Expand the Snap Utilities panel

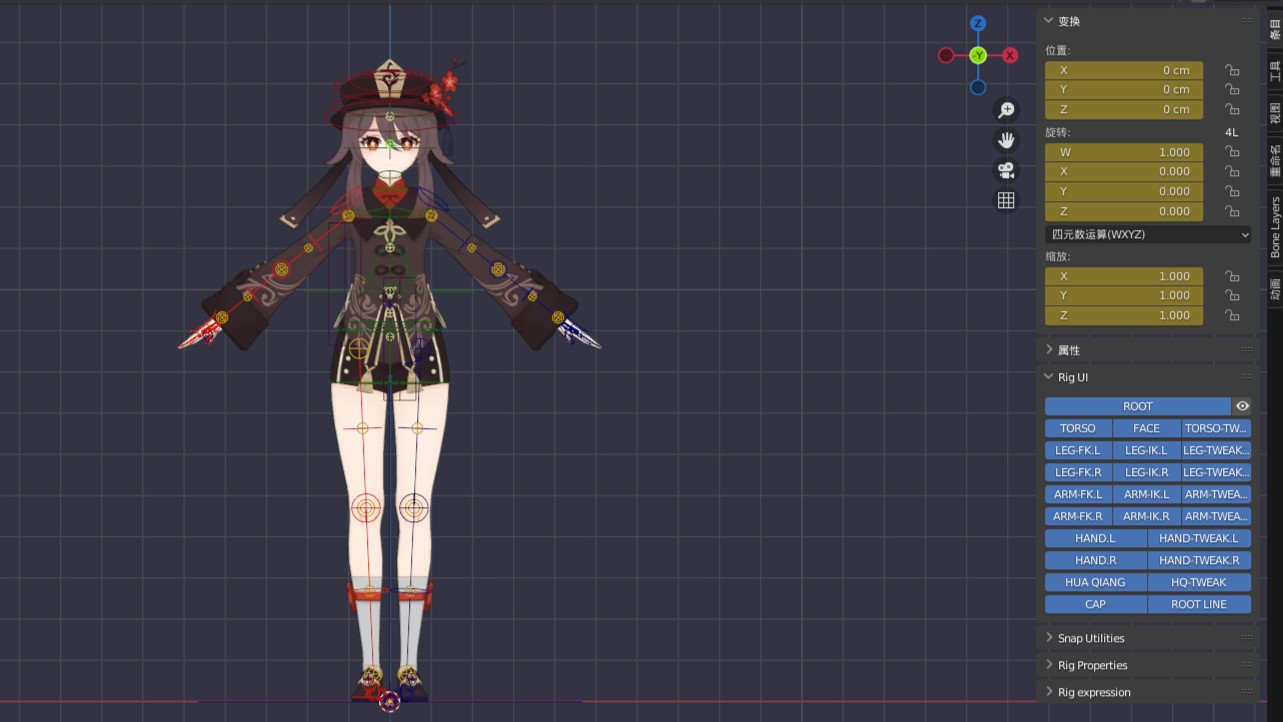coord(1090,638)
